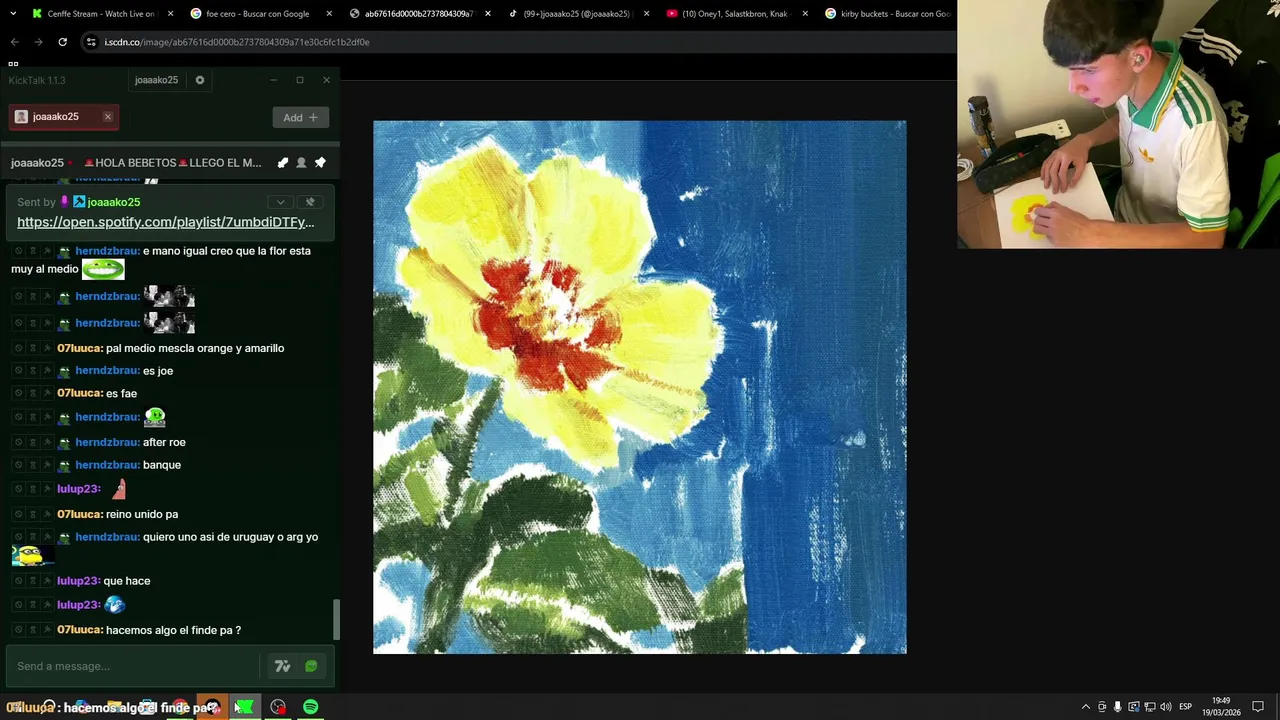The image size is (1280, 720).
Task: Ban icon on 'hacemos algo el finde' message
Action: coord(18,630)
